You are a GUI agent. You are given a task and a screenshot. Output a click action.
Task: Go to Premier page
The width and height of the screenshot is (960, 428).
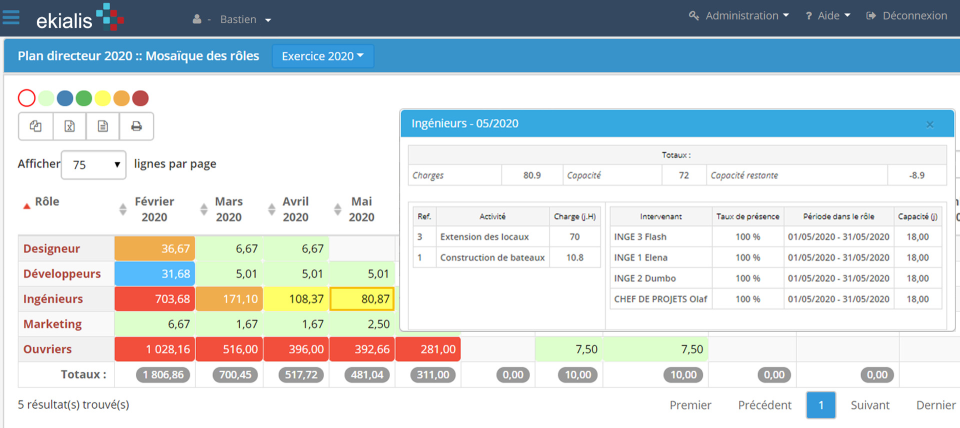tap(691, 405)
